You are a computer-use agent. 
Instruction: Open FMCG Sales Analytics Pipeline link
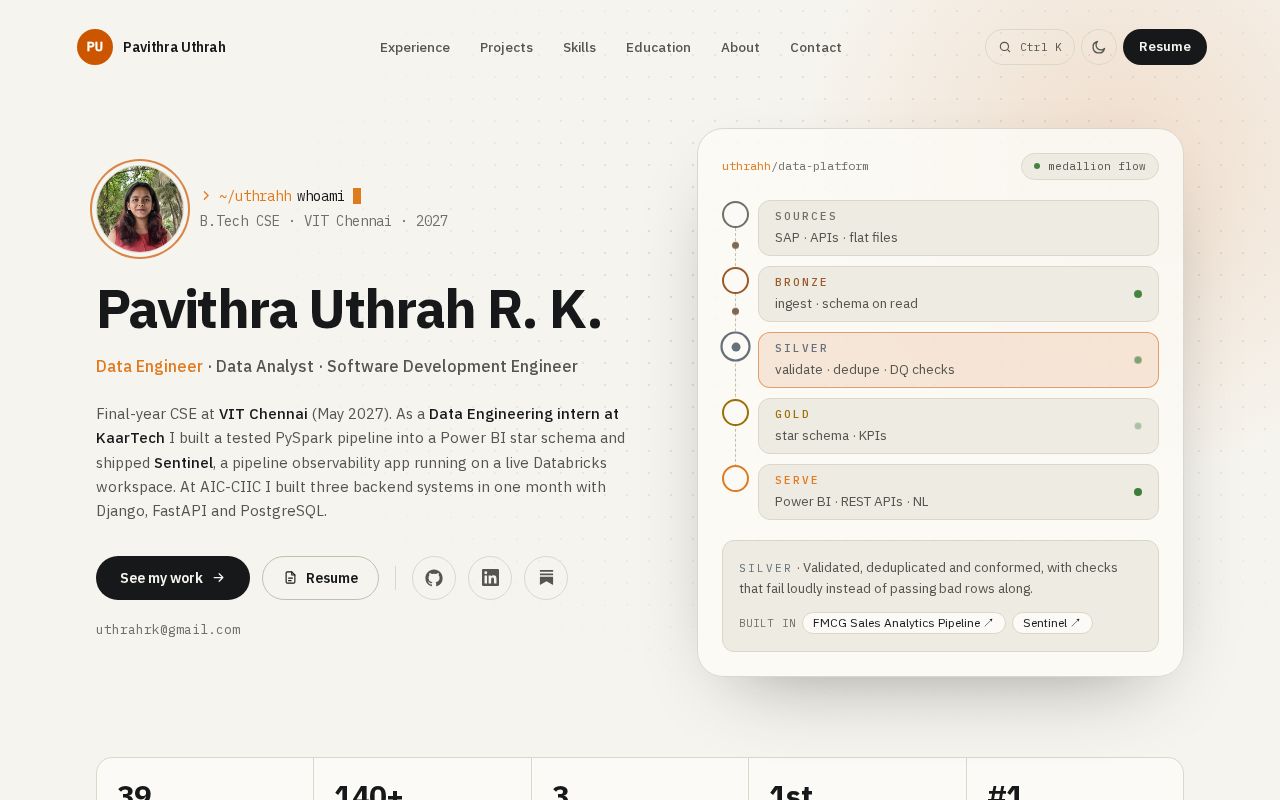904,623
